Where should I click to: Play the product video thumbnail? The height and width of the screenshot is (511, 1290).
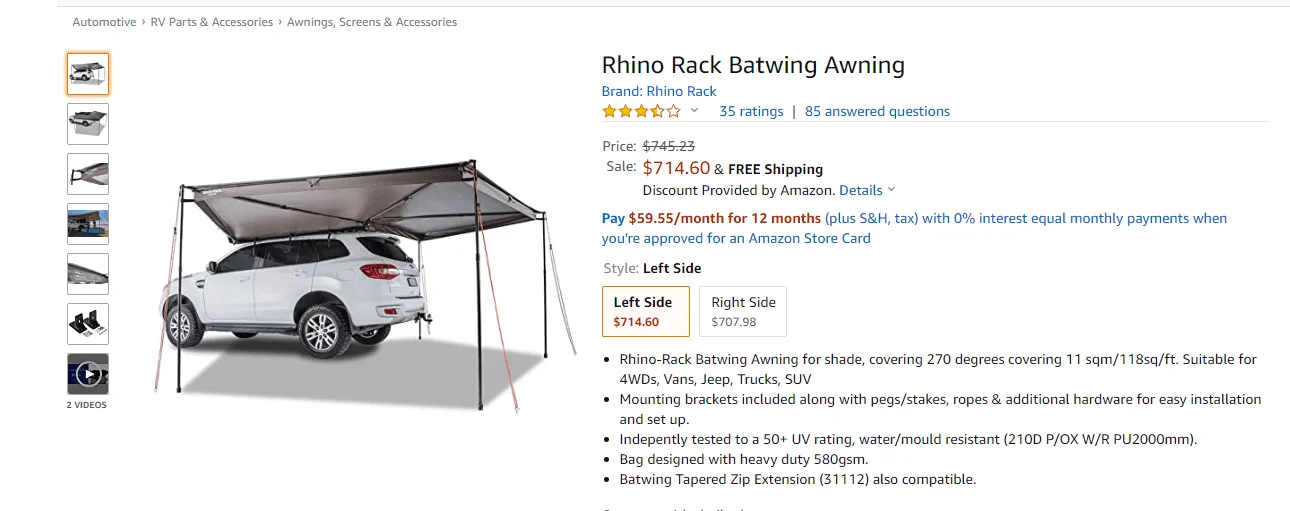[x=88, y=374]
